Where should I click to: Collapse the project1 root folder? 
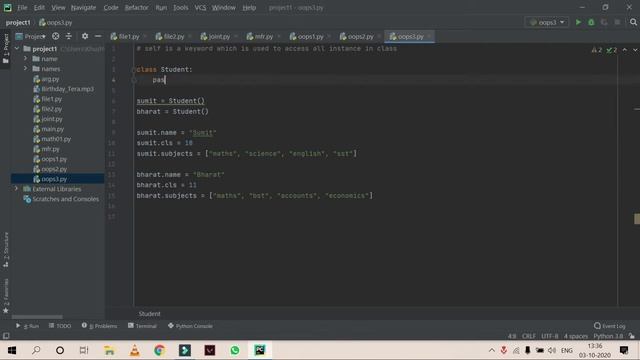point(17,49)
